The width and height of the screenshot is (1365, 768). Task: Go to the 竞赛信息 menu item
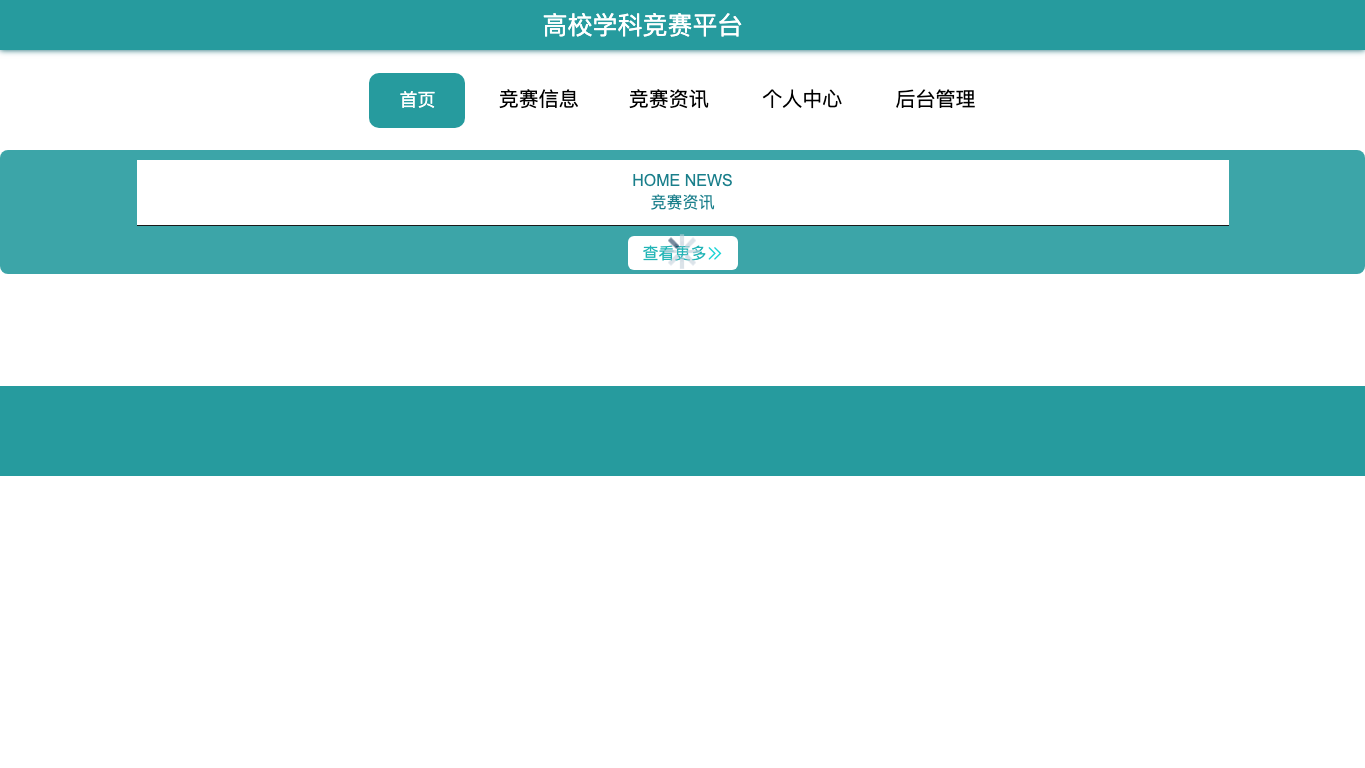pos(539,100)
